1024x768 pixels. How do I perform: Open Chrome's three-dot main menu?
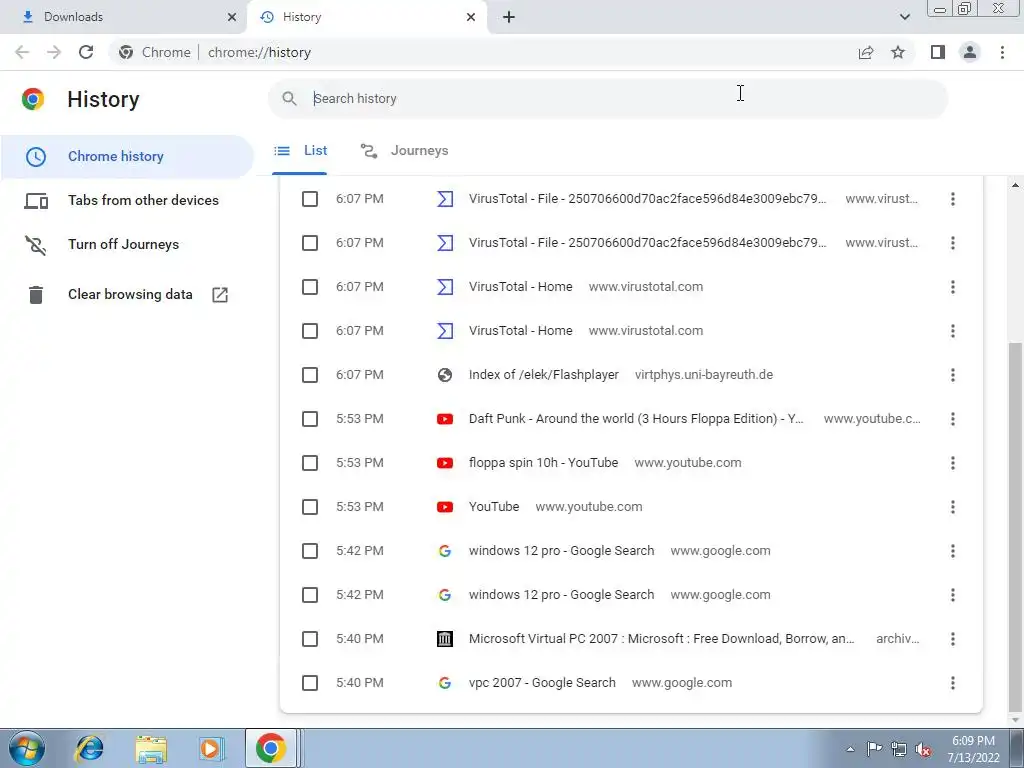pos(1002,52)
